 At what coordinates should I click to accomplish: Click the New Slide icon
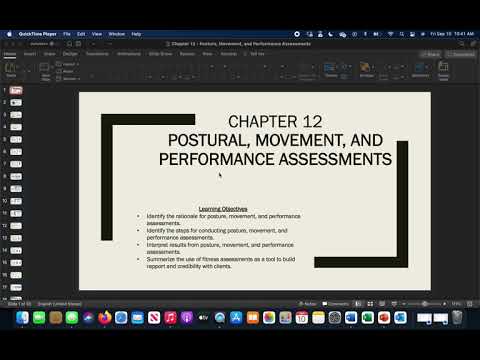(x=45, y=71)
